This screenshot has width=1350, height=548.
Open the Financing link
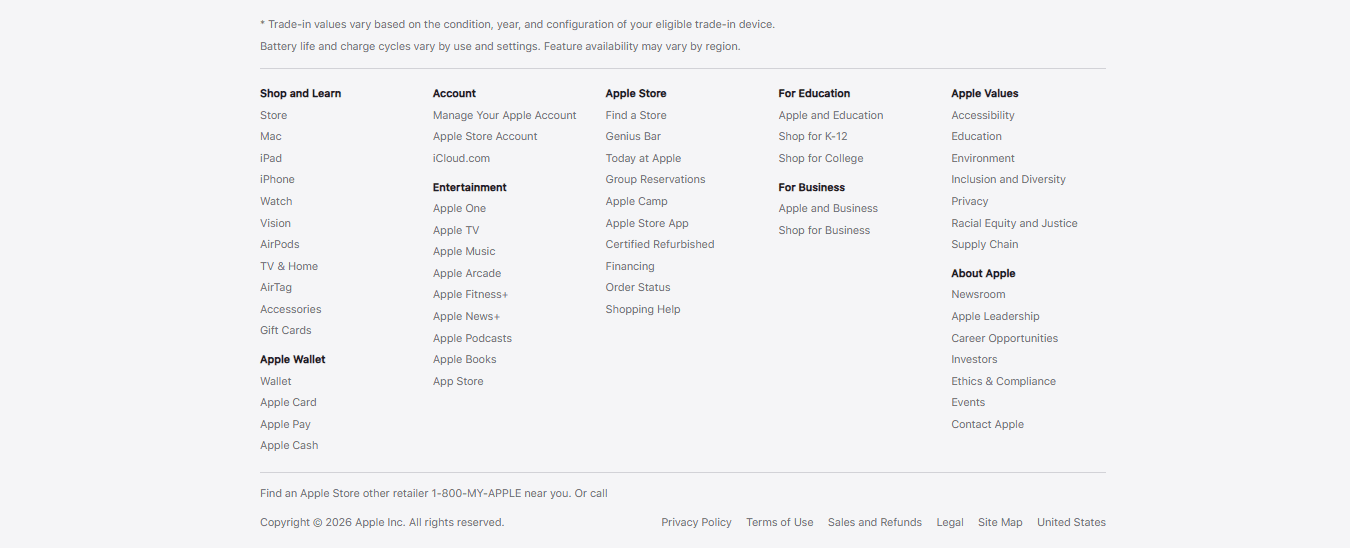(630, 266)
